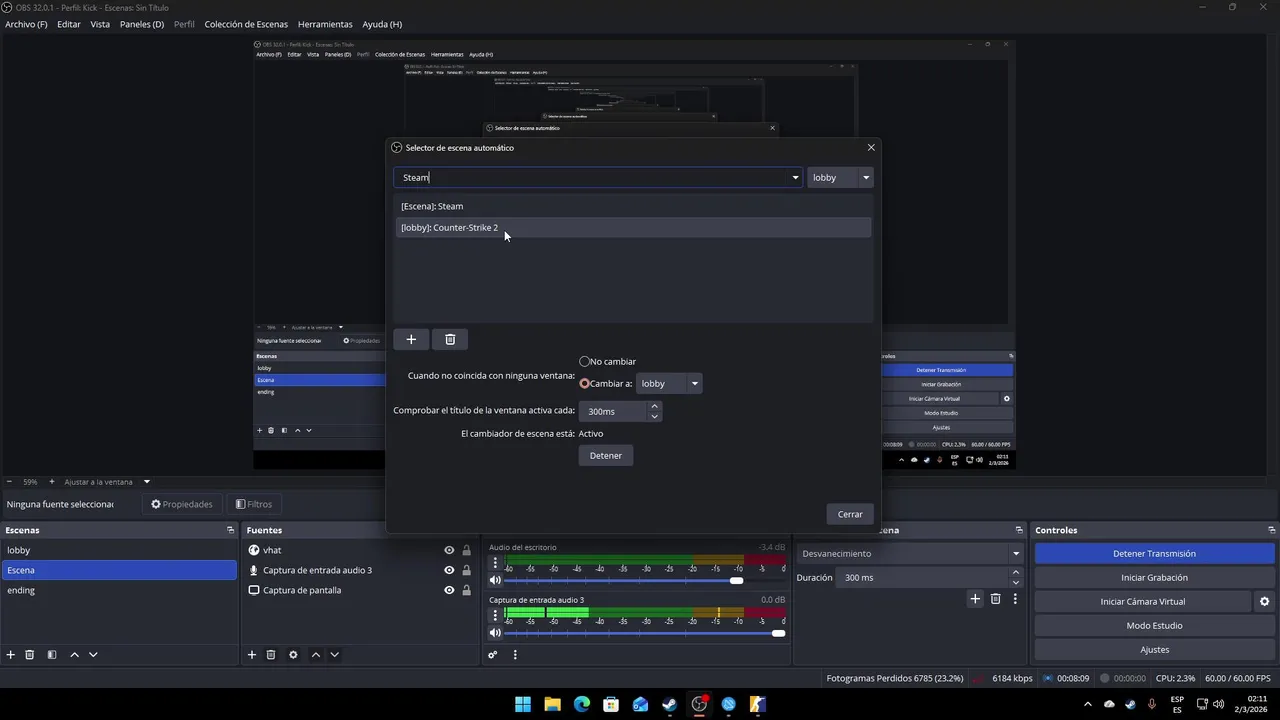The width and height of the screenshot is (1280, 720).
Task: Click Iniciar Grabación button
Action: (x=1154, y=577)
